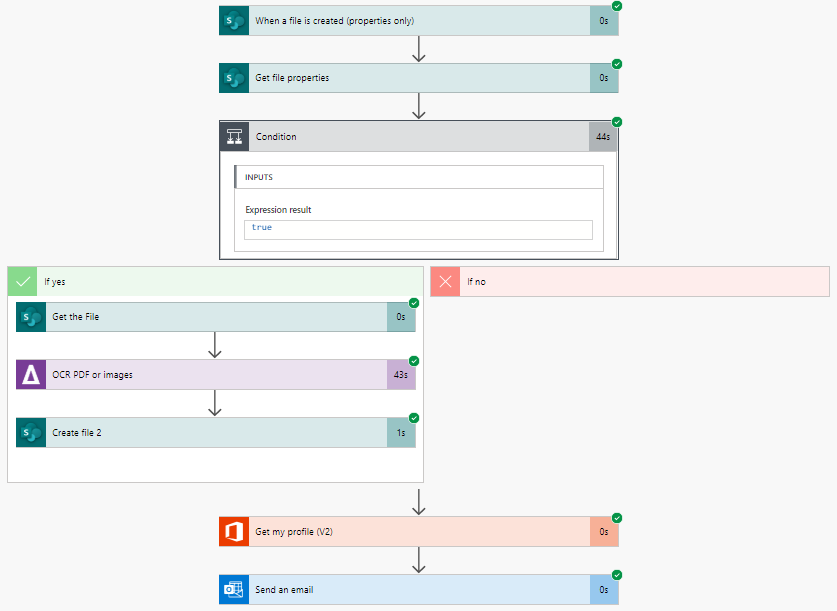The height and width of the screenshot is (611, 837).
Task: Select the AI Builder OCR action icon
Action: (x=30, y=374)
